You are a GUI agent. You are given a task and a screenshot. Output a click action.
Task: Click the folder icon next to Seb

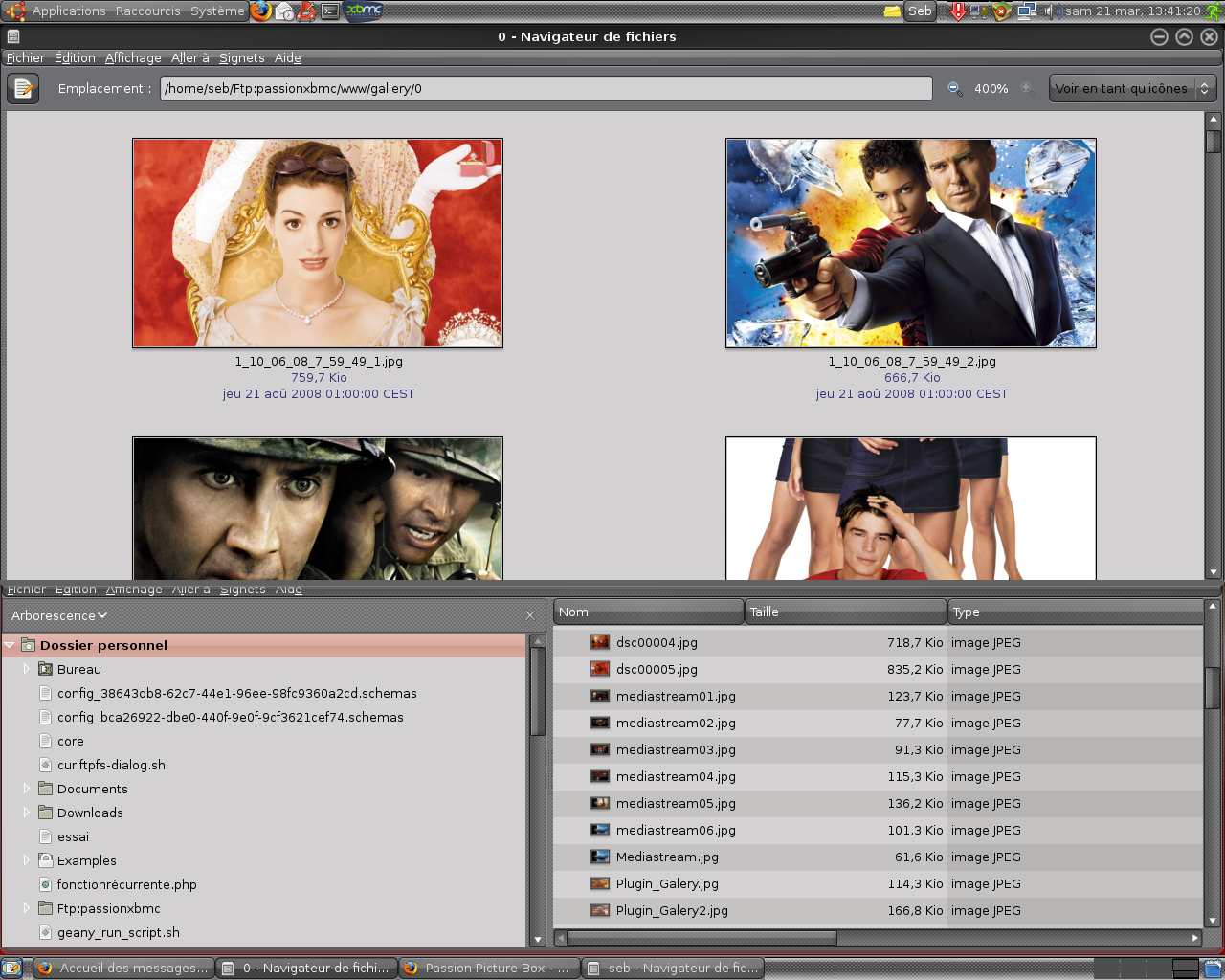[892, 11]
